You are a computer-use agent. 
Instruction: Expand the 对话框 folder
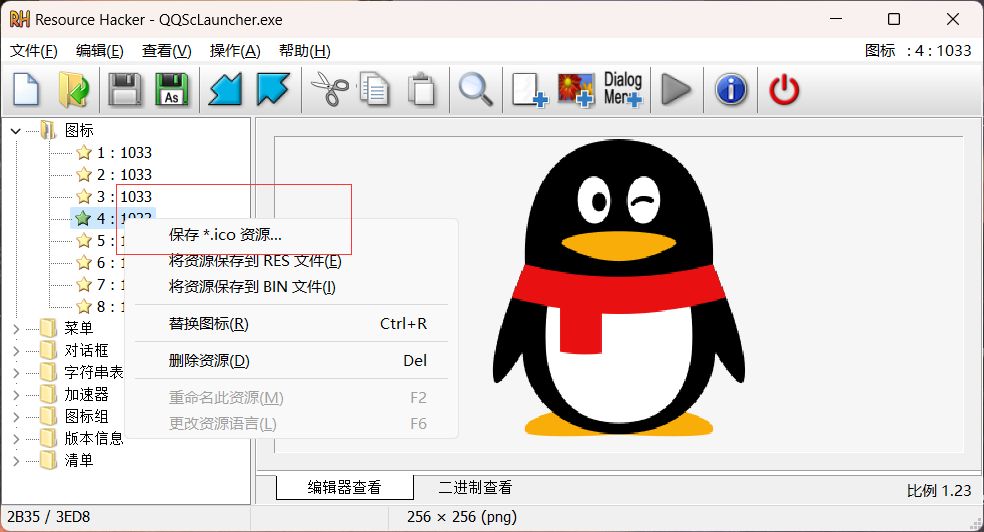click(x=16, y=350)
